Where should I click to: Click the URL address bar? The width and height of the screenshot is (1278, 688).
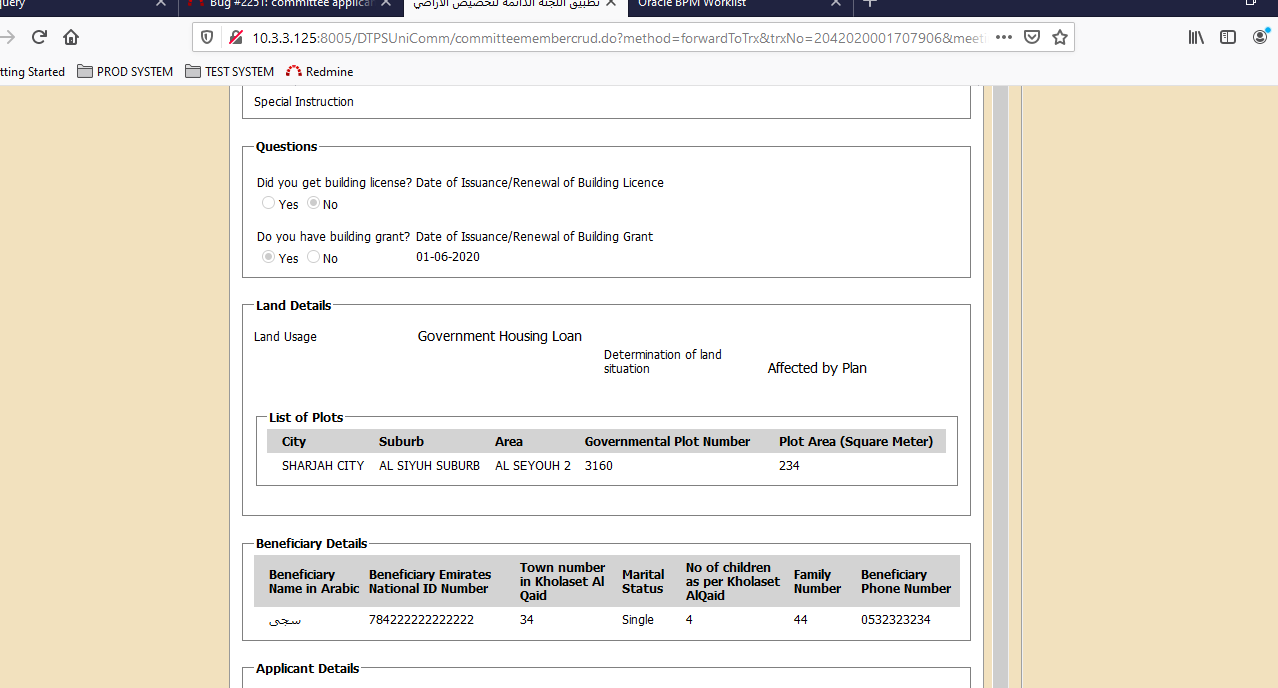coord(620,37)
